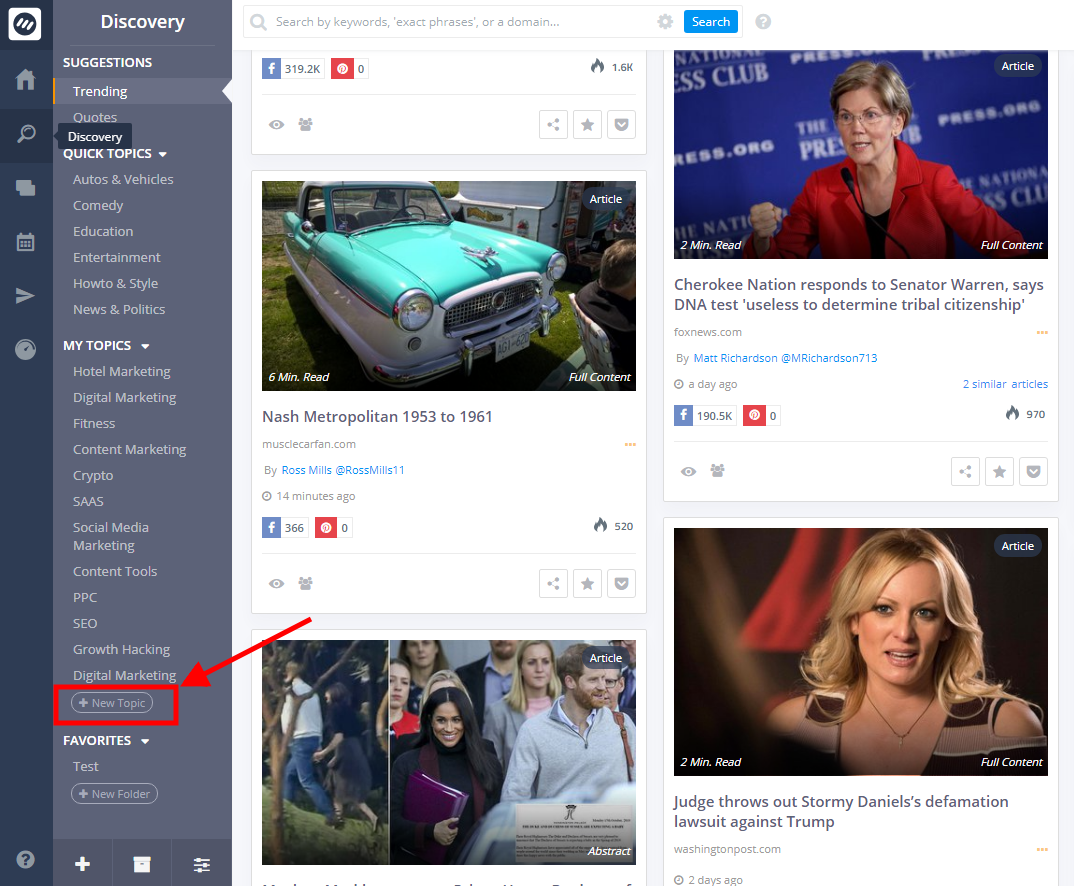Open more options dots for foxnews.com article
This screenshot has width=1074, height=886.
tap(1042, 332)
